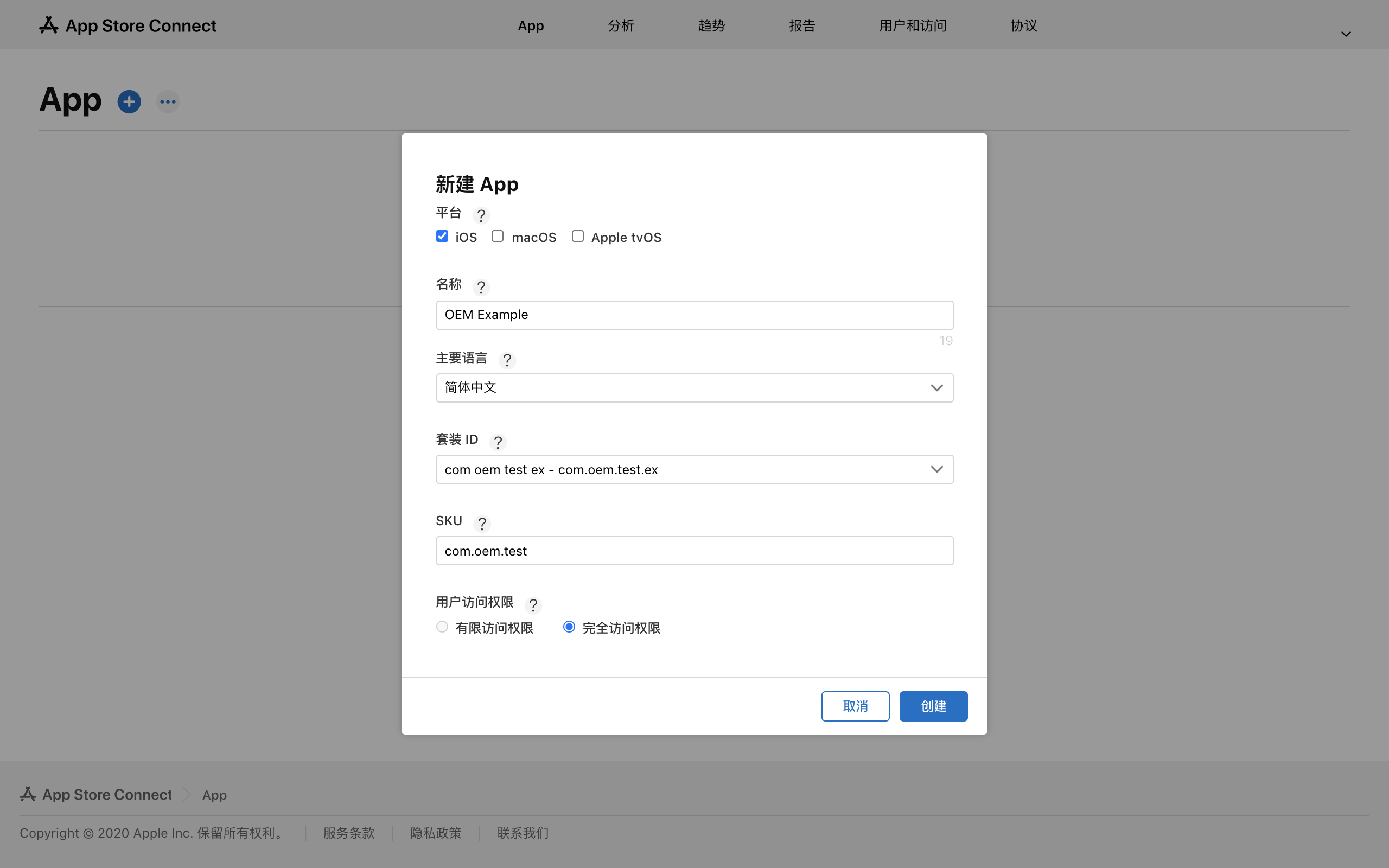
Task: Click the 创建 button
Action: pyautogui.click(x=933, y=706)
